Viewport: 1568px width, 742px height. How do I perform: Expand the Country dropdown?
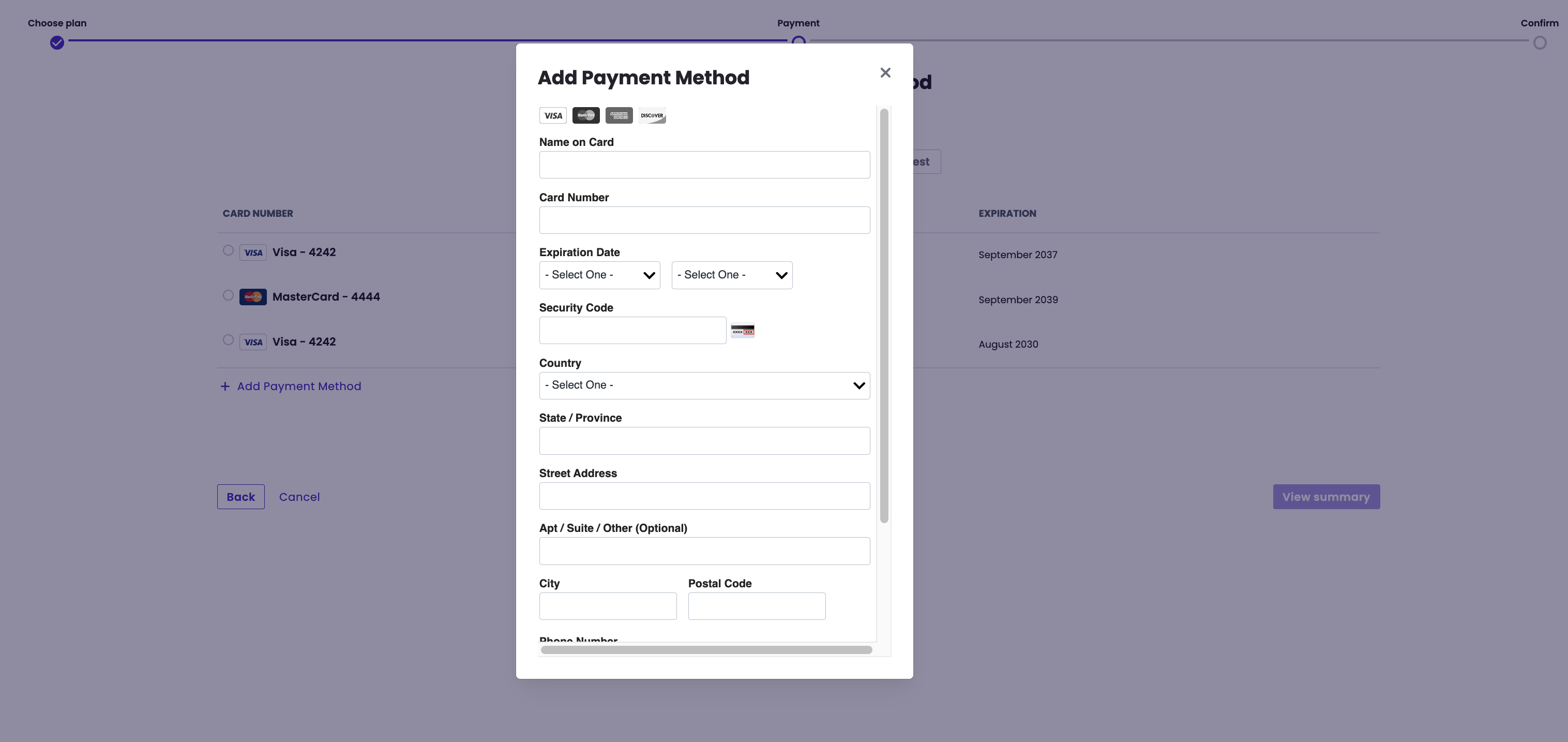(704, 385)
